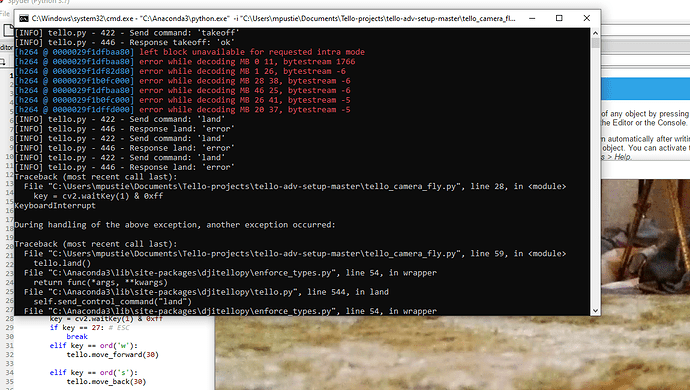The height and width of the screenshot is (390, 690).
Task: Click line number 32 in Spyder gutter
Action: (9, 355)
